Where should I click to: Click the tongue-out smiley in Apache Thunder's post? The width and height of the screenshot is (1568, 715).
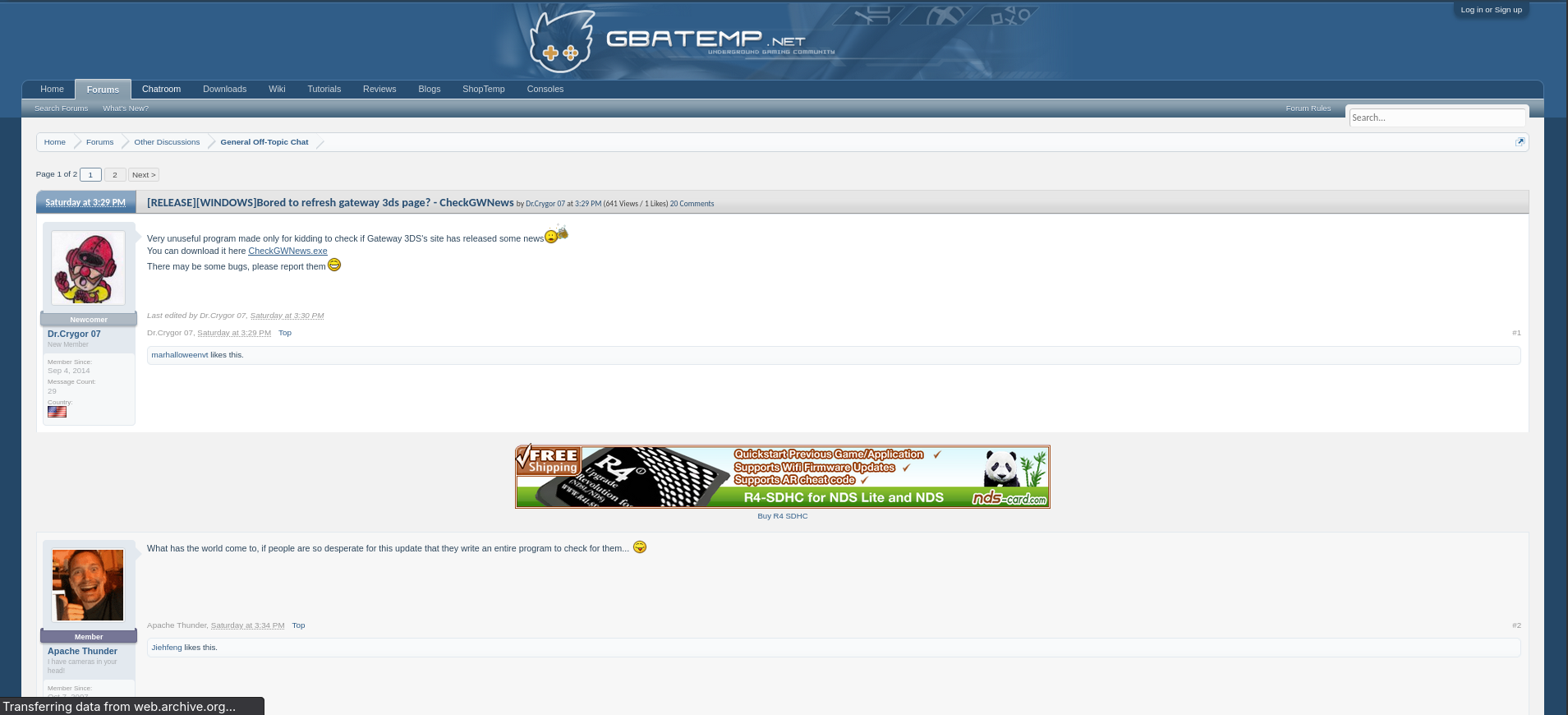pyautogui.click(x=640, y=547)
